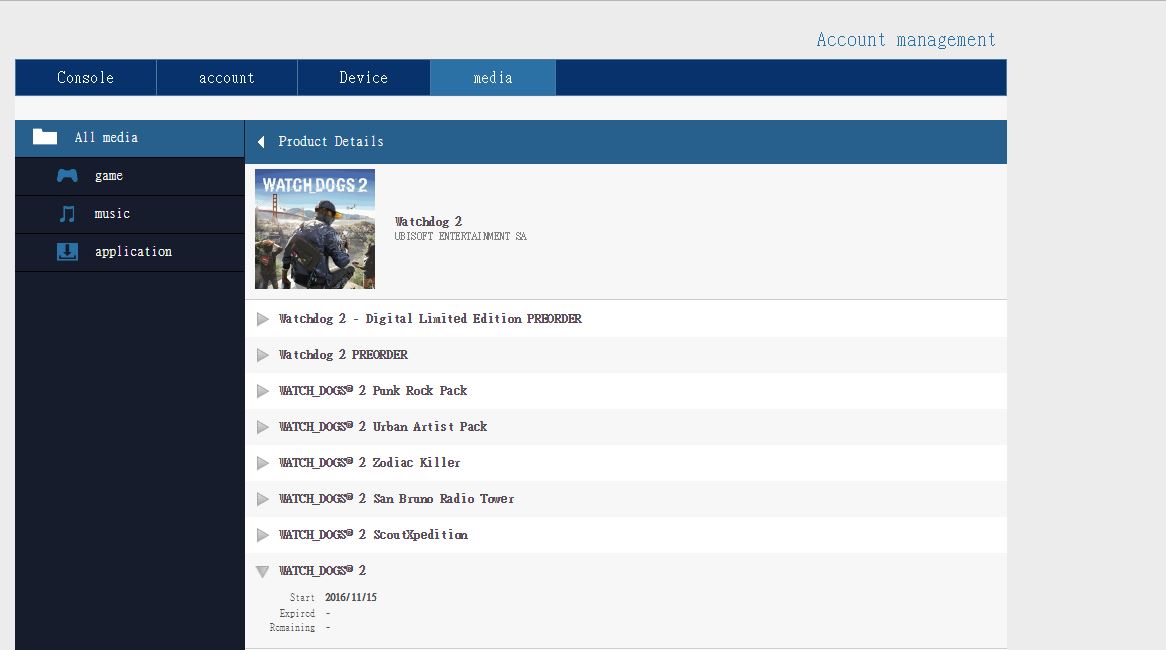Expand the Zodiac Killer entry
Image resolution: width=1166 pixels, height=650 pixels.
[x=262, y=463]
